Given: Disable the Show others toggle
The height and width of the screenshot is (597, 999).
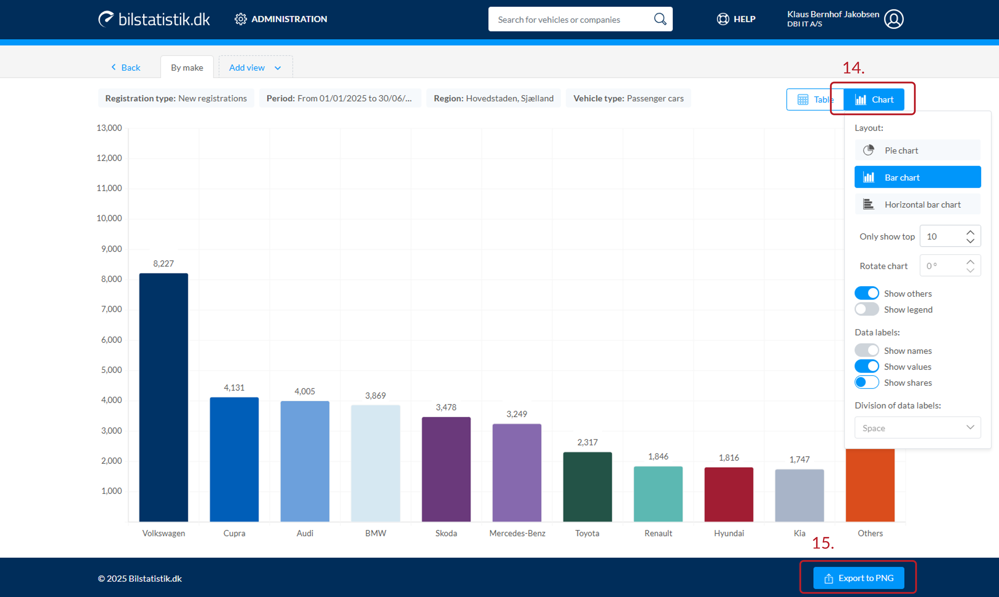Looking at the screenshot, I should tap(866, 293).
